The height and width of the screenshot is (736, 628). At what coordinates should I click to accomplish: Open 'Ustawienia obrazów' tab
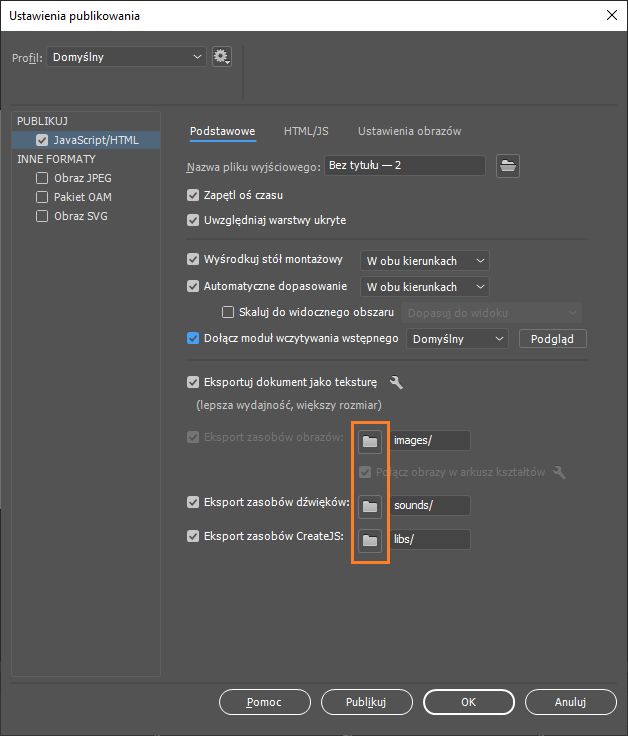coord(409,131)
